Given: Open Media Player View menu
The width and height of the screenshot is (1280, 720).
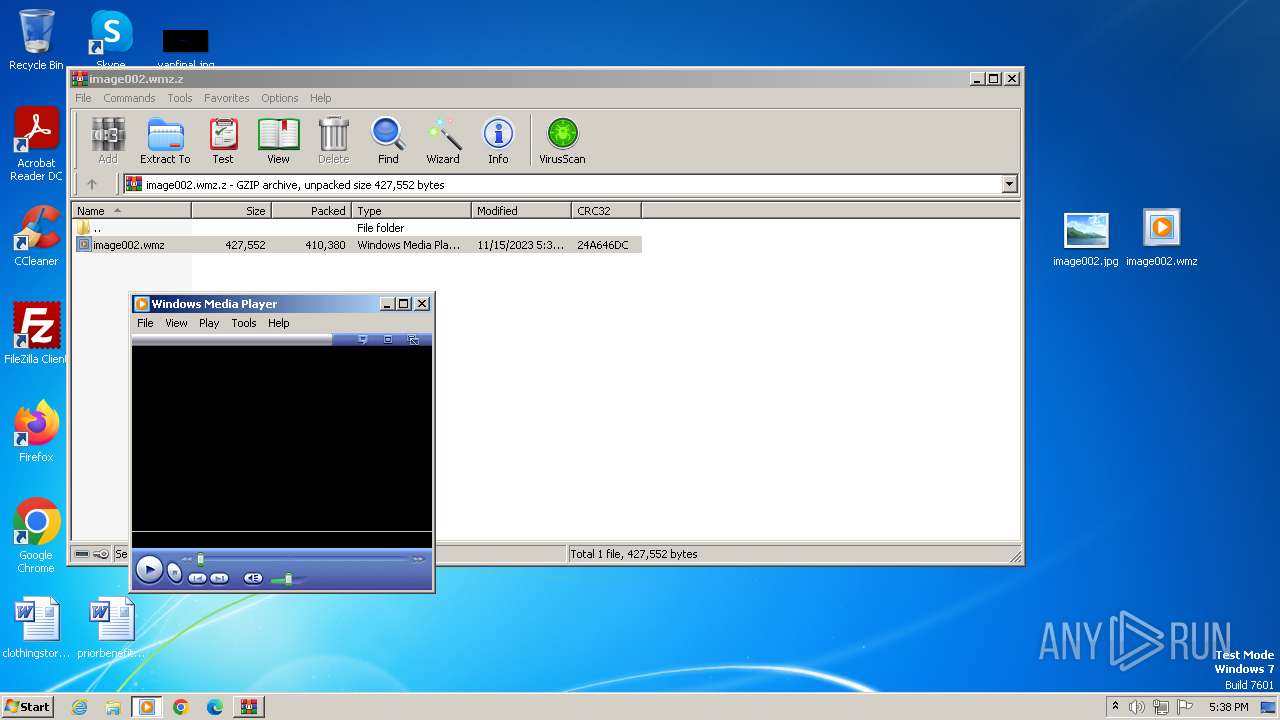Looking at the screenshot, I should coord(176,323).
